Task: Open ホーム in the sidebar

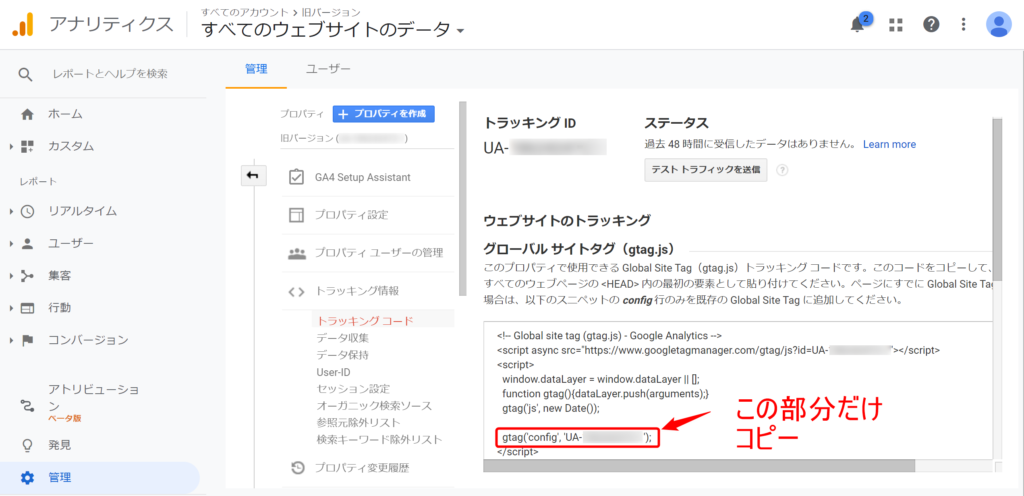Action: (65, 114)
